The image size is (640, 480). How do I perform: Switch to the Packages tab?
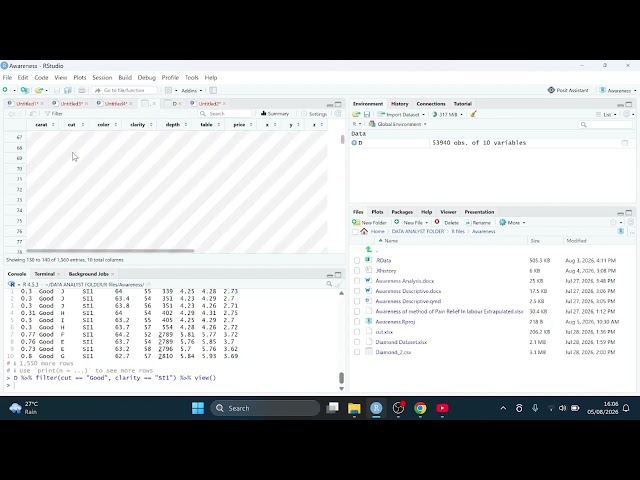coord(402,212)
